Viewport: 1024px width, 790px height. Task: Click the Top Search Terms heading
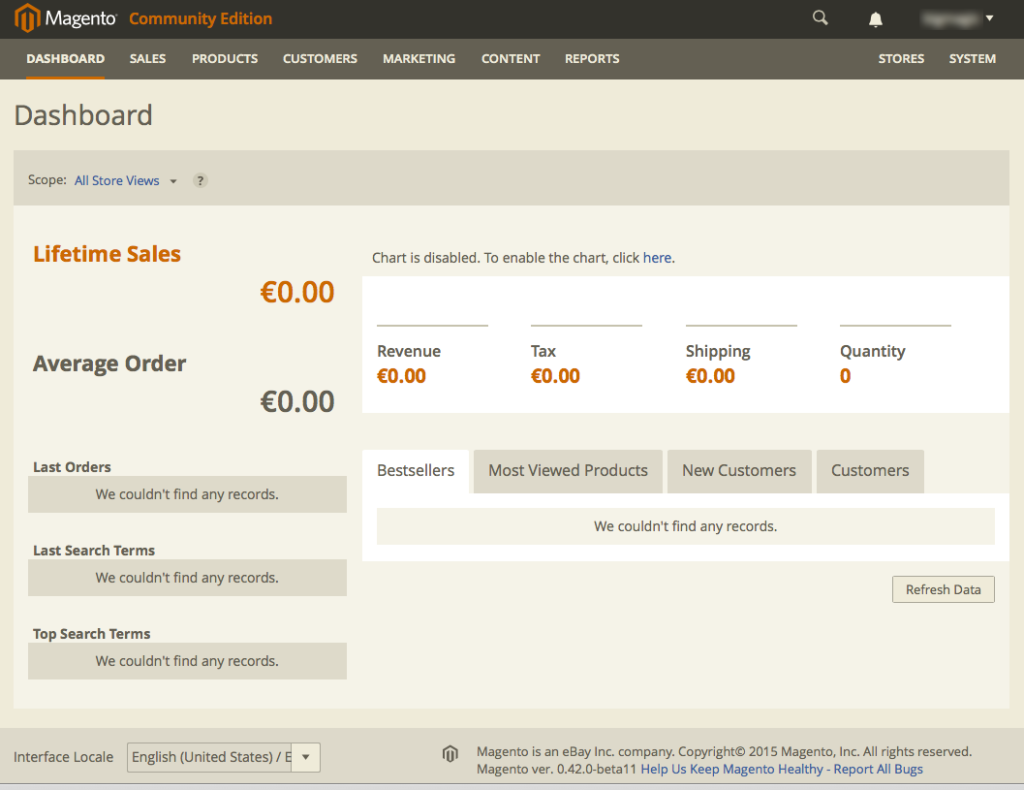point(91,634)
